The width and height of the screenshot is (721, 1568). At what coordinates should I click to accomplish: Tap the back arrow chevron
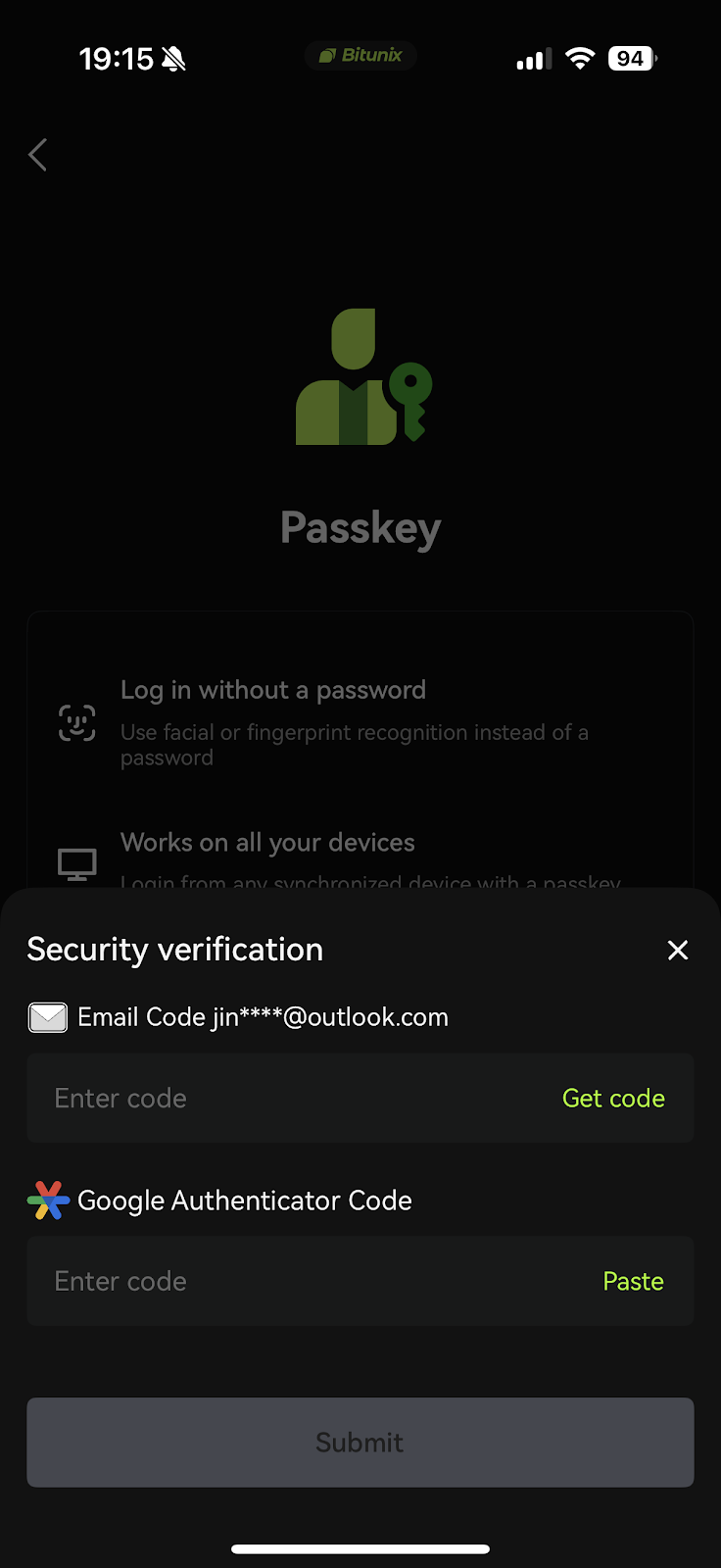point(37,155)
